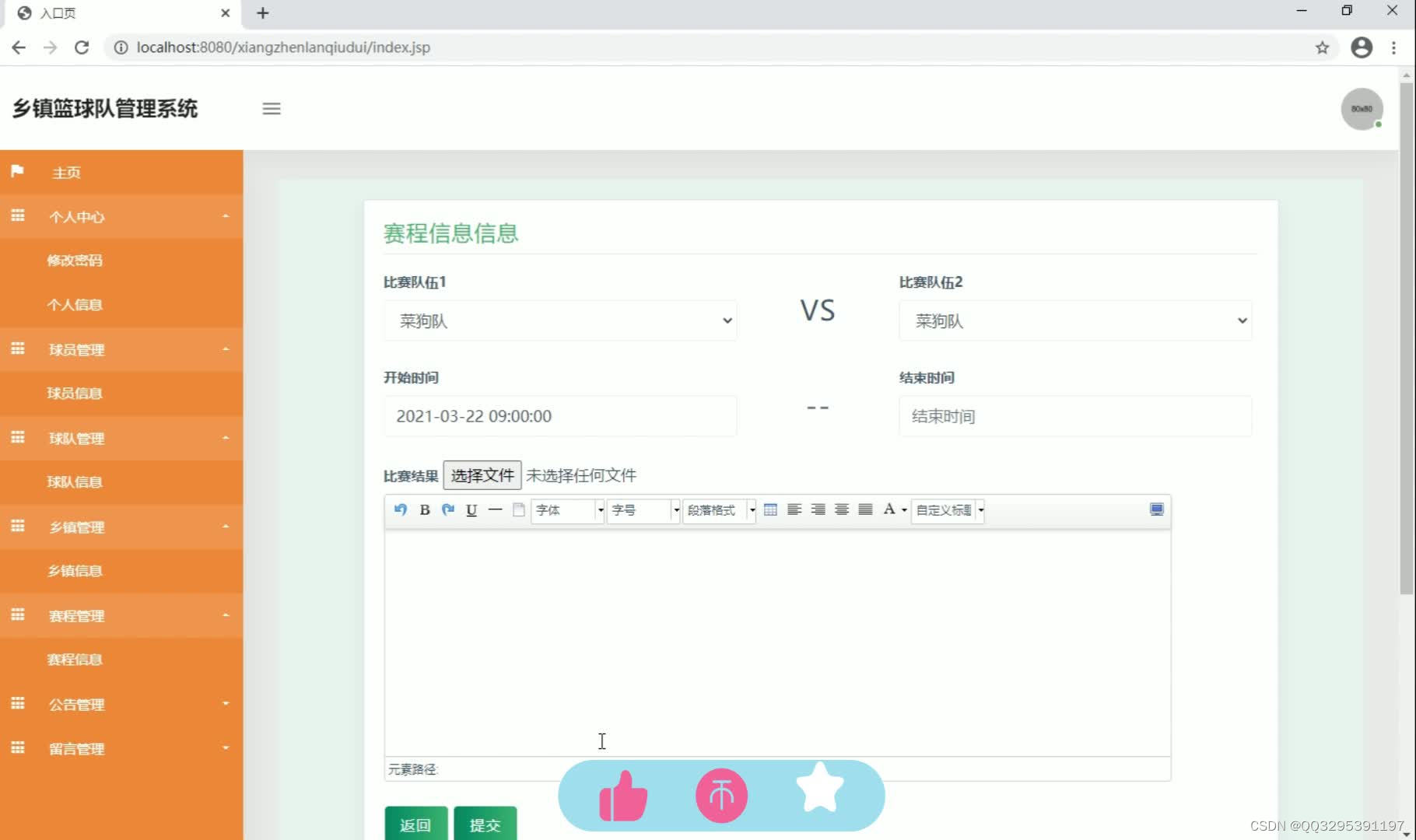This screenshot has width=1416, height=840.
Task: Open the Chrome three-dot menu
Action: point(1393,47)
